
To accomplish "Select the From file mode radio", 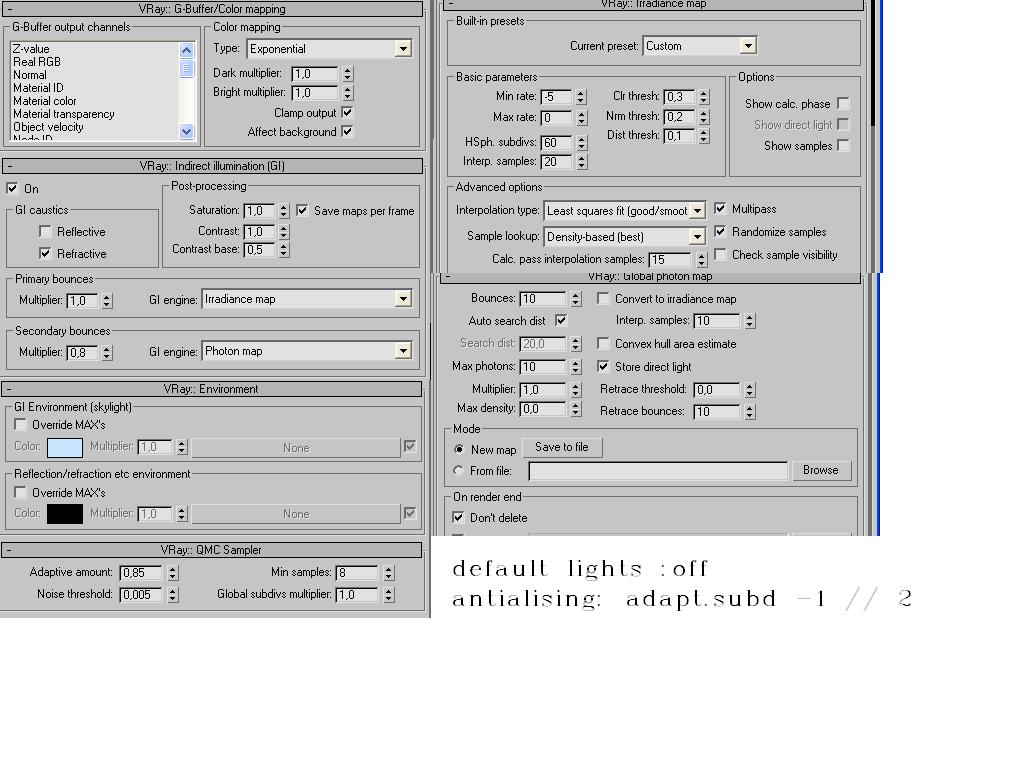I will pyautogui.click(x=459, y=470).
